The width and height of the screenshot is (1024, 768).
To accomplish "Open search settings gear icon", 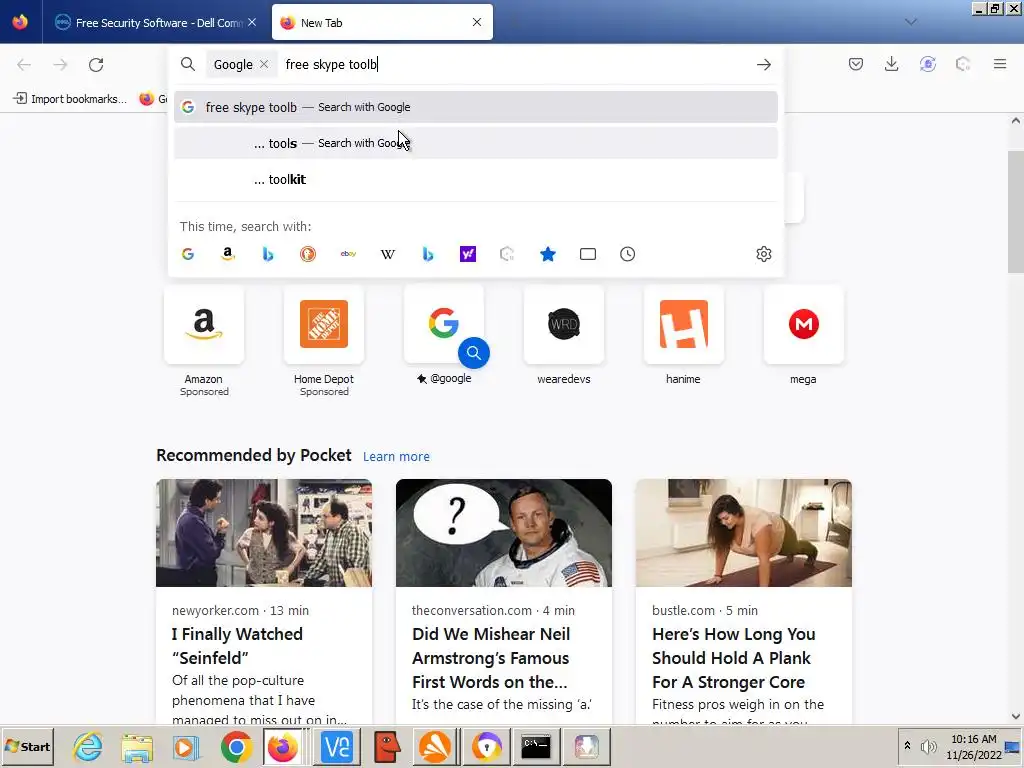I will tap(763, 254).
